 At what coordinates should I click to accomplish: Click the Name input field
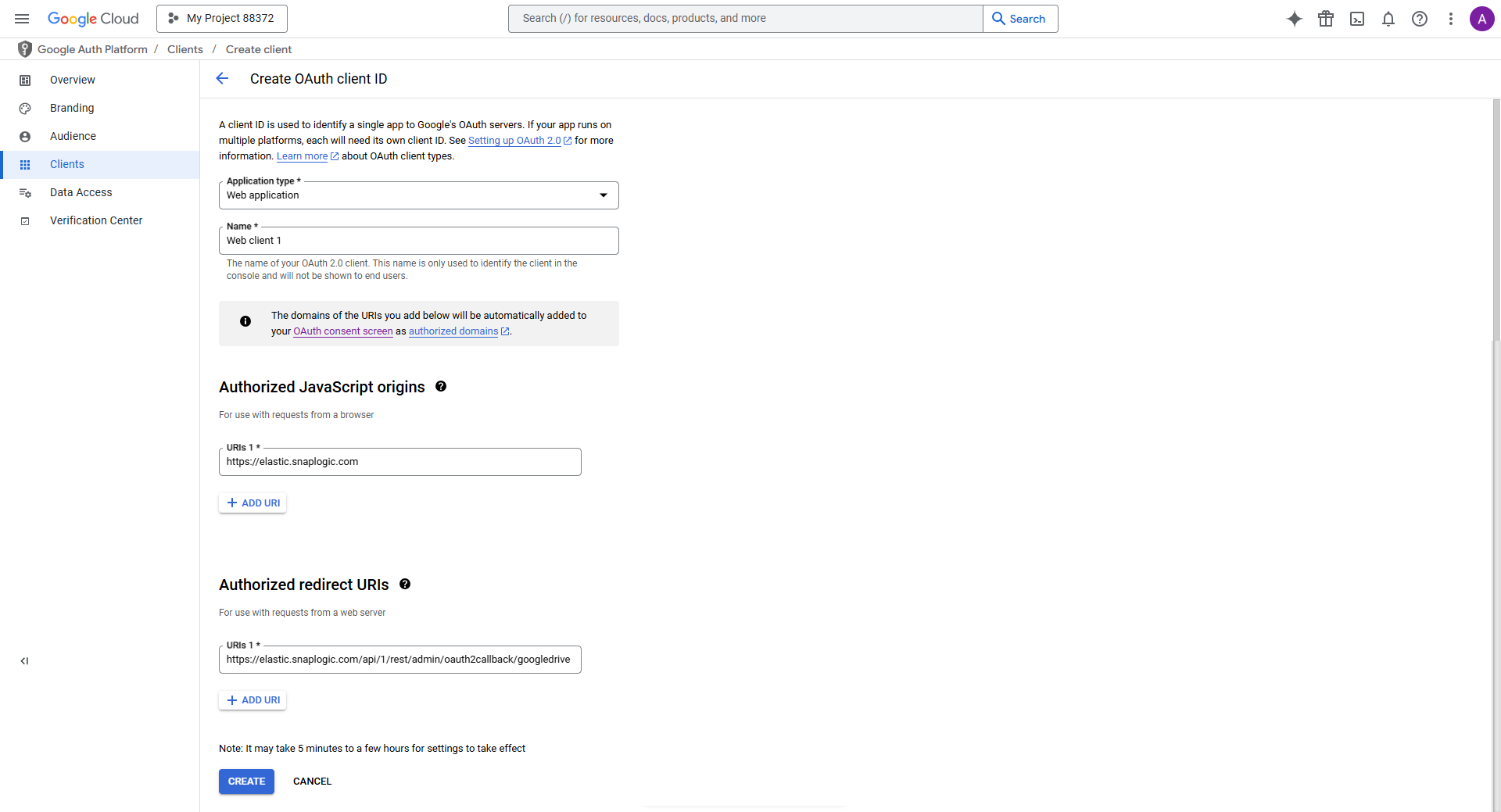[418, 241]
